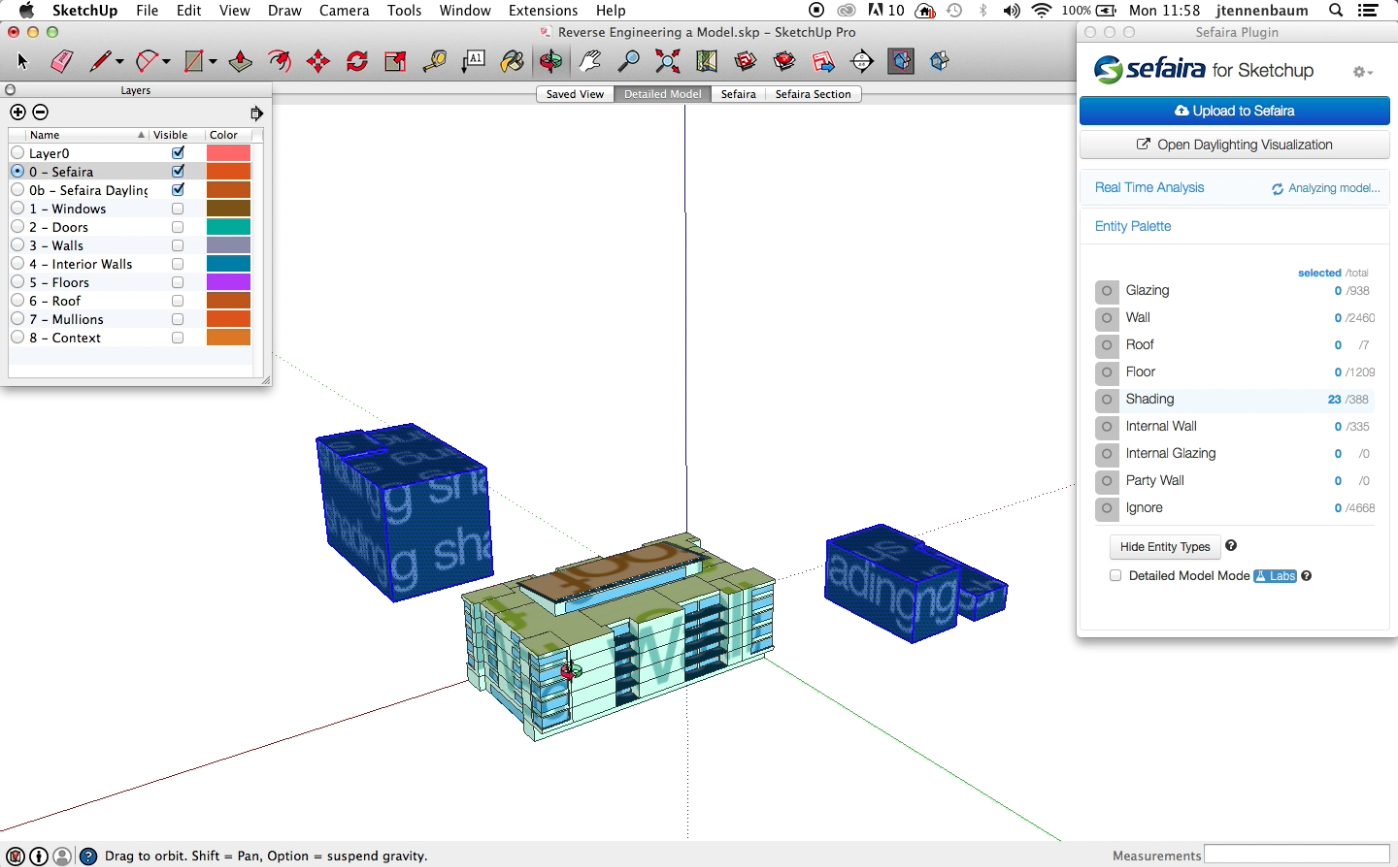The image size is (1398, 867).
Task: Click the 5 - Floors purple color swatch
Action: (228, 283)
